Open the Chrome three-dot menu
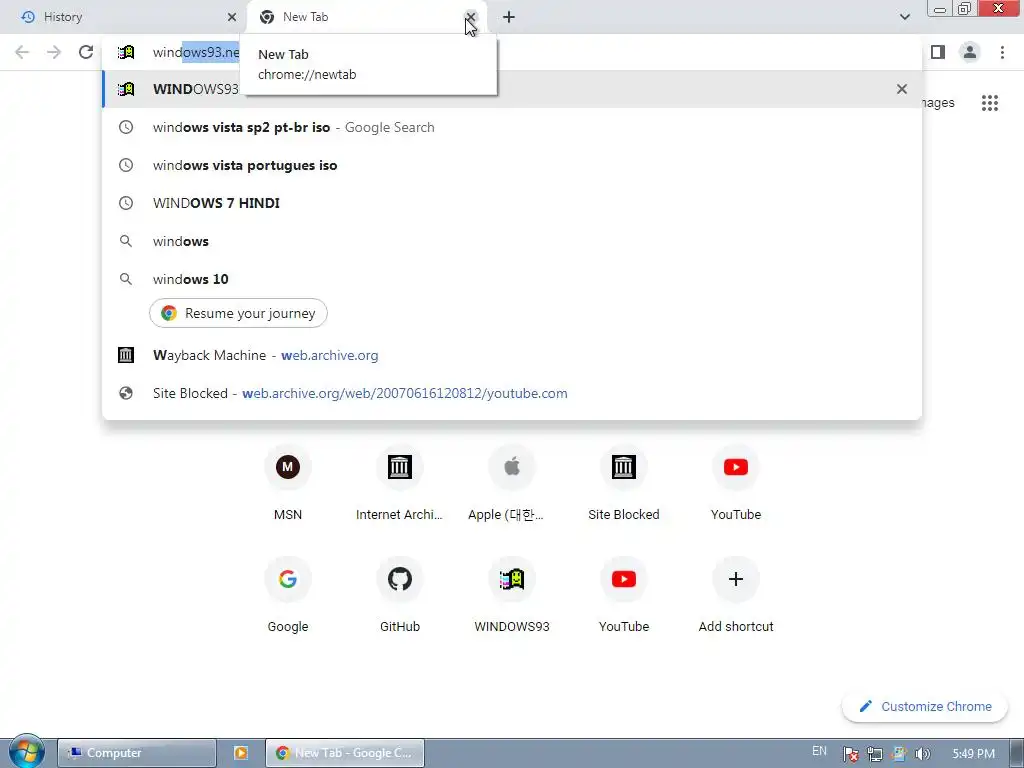The height and width of the screenshot is (768, 1024). coord(1002,52)
